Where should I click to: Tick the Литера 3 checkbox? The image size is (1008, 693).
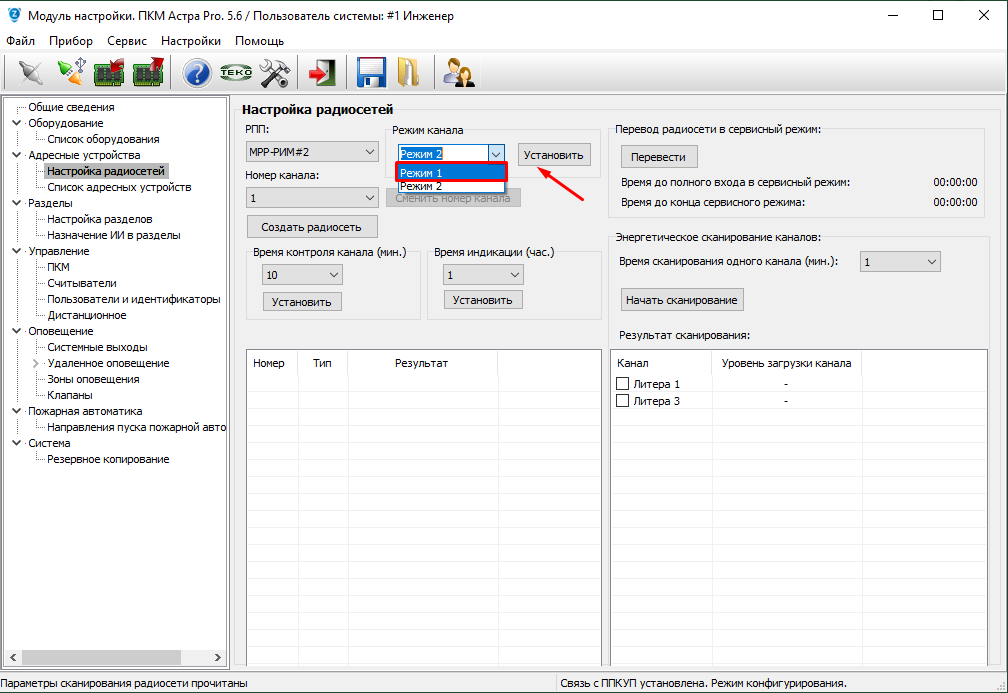click(622, 400)
